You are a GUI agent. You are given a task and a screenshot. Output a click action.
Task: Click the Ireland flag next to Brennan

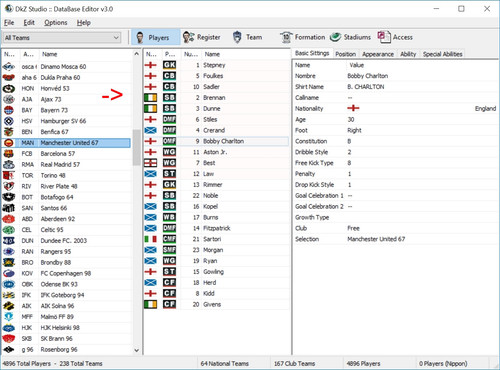(x=150, y=98)
